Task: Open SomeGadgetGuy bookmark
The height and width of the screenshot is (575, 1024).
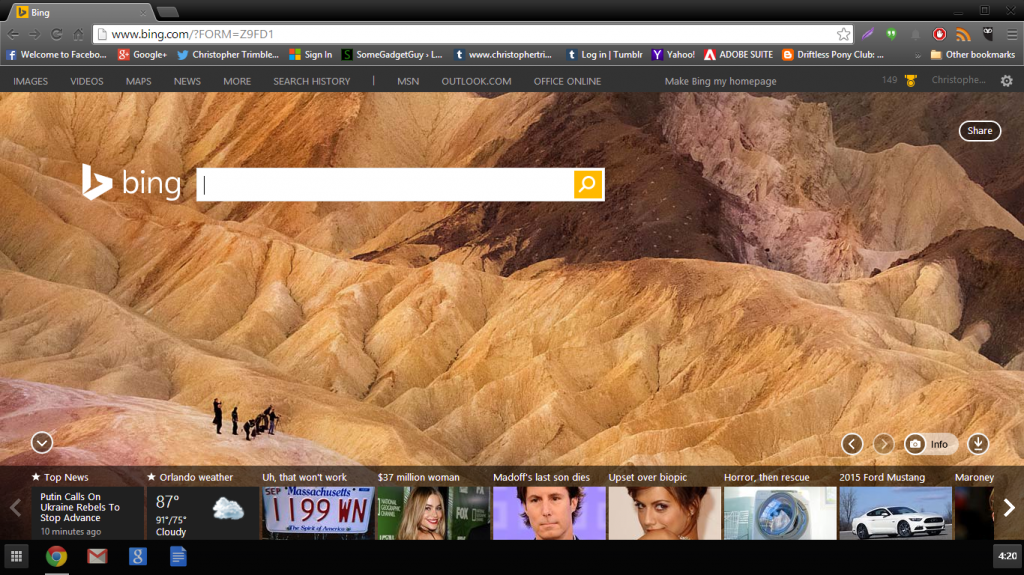Action: [392, 55]
